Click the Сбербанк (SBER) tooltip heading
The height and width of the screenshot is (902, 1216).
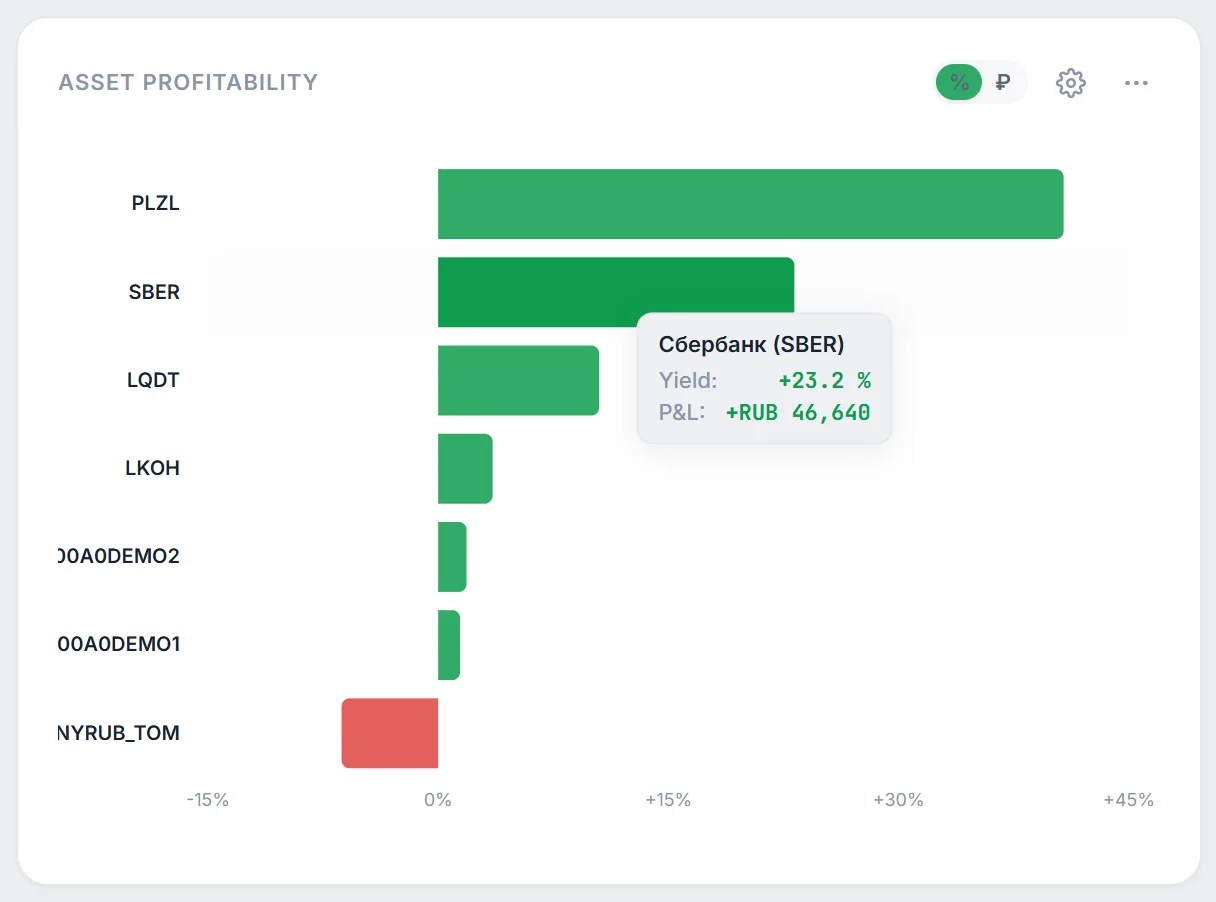coord(751,345)
